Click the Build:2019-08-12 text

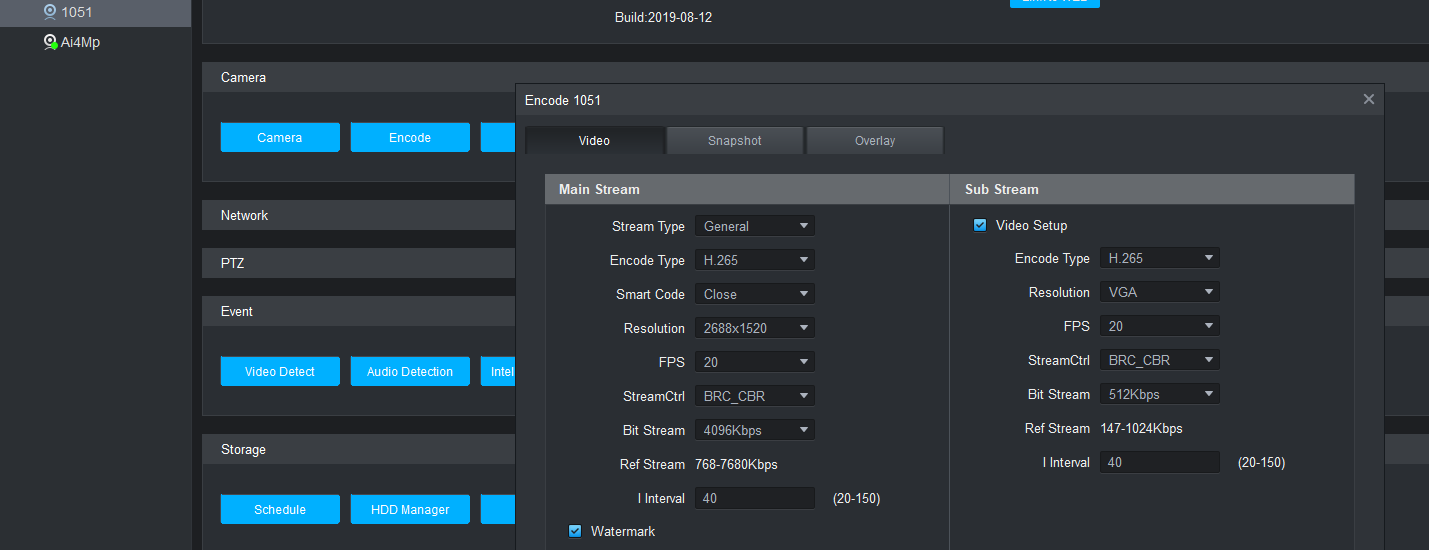tap(663, 18)
